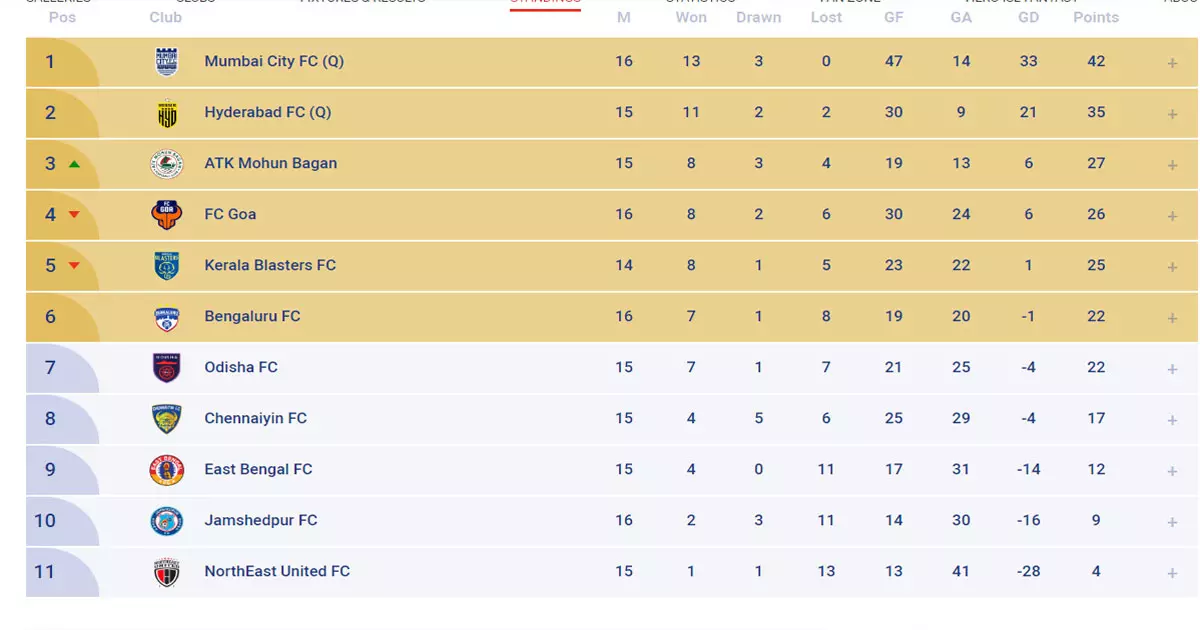1200x630 pixels.
Task: Open the Jamshedpur FC team name link
Action: [x=260, y=520]
